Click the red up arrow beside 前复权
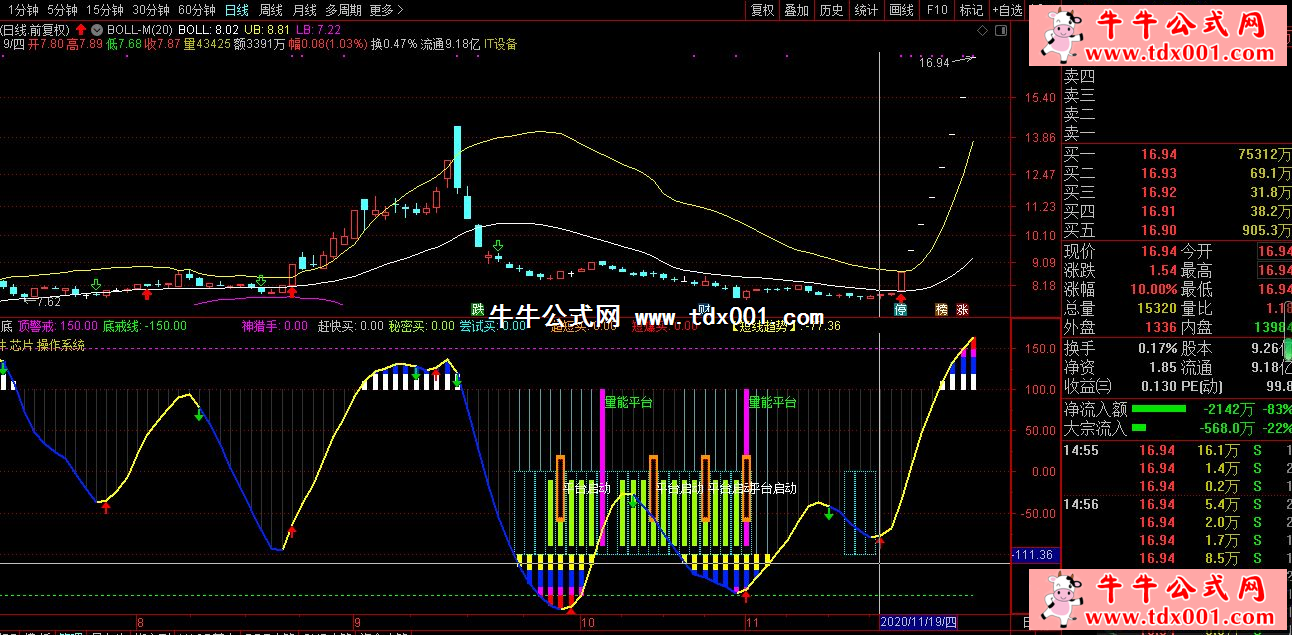Image resolution: width=1292 pixels, height=635 pixels. (81, 29)
